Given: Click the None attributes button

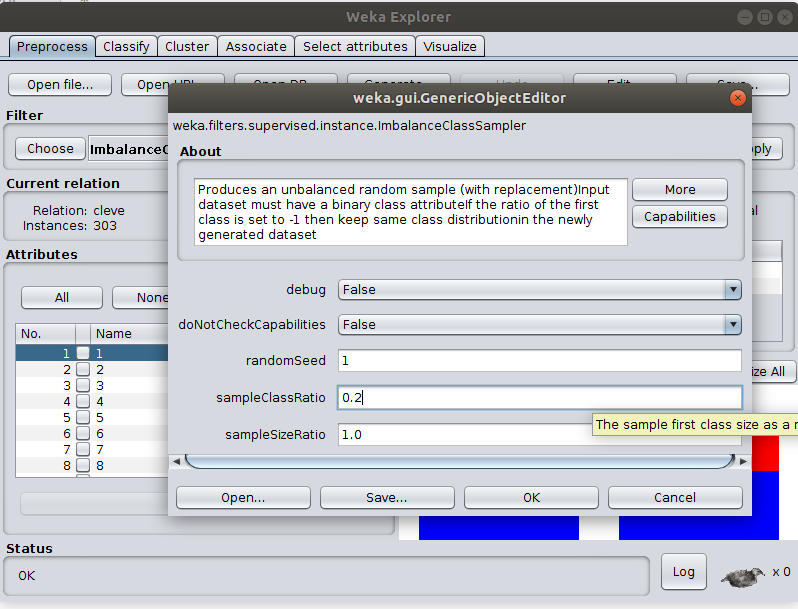Looking at the screenshot, I should (142, 298).
